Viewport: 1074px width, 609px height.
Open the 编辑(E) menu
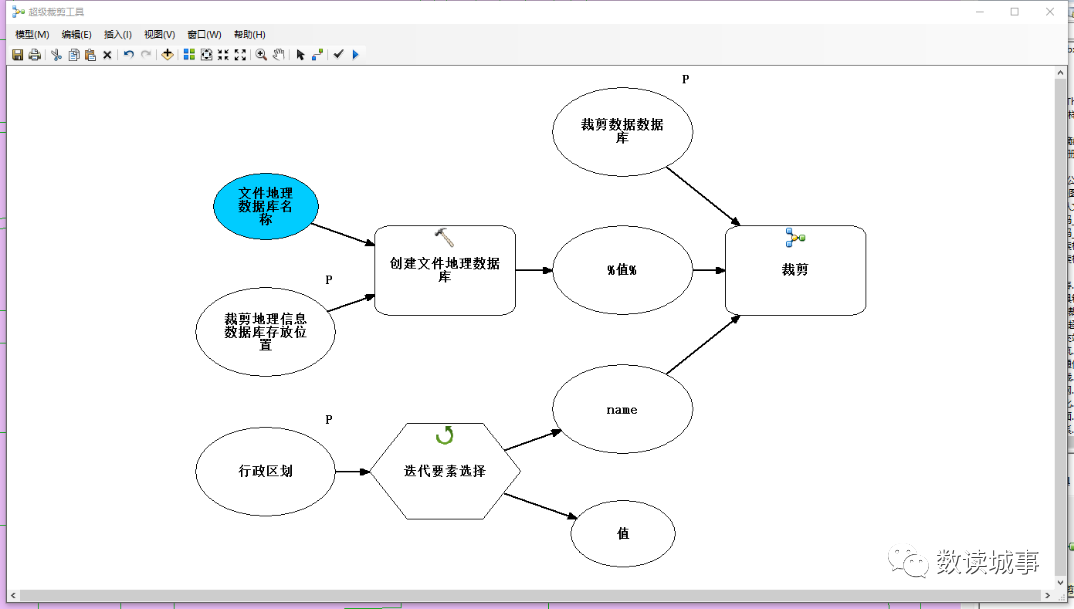point(76,34)
